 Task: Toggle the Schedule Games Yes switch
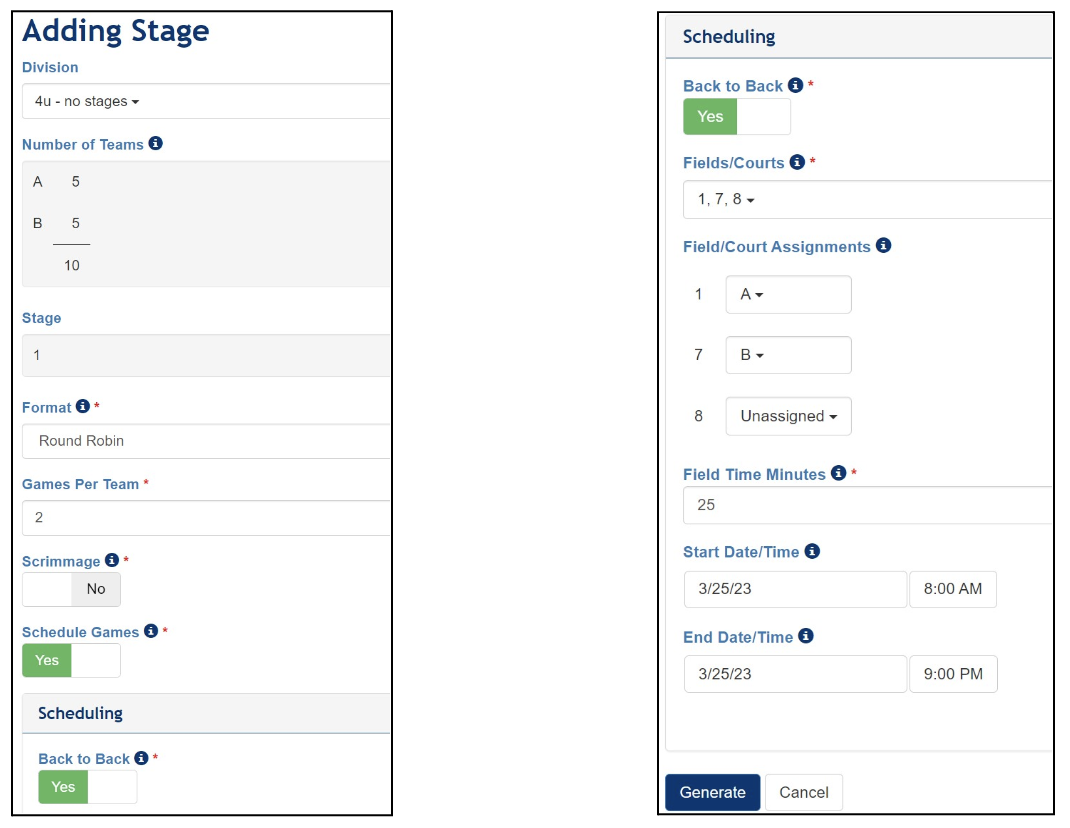pyautogui.click(x=71, y=660)
